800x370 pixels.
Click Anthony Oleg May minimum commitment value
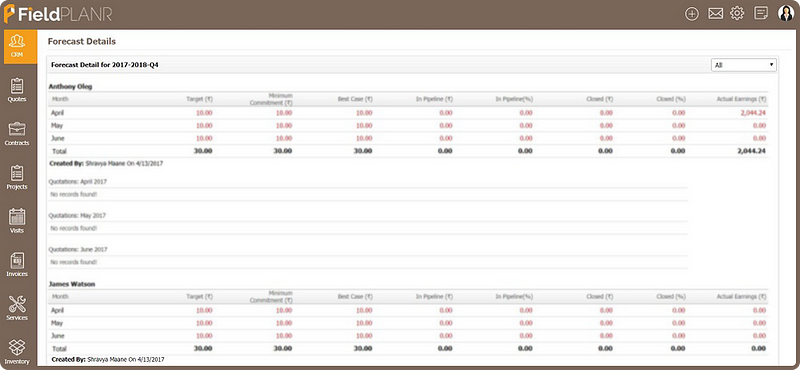tap(284, 126)
